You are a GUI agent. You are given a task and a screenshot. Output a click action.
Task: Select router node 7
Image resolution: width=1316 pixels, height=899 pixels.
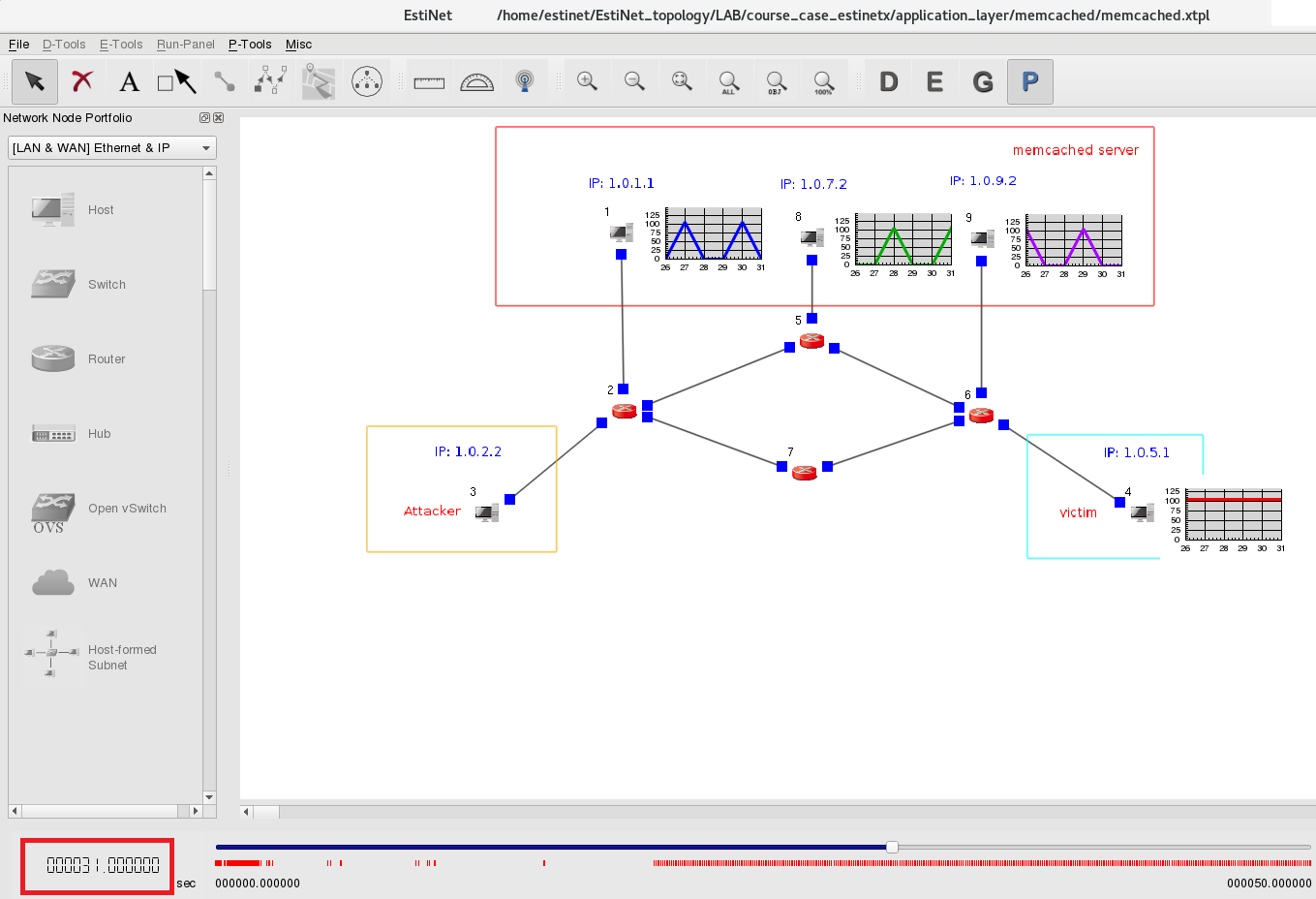coord(805,473)
